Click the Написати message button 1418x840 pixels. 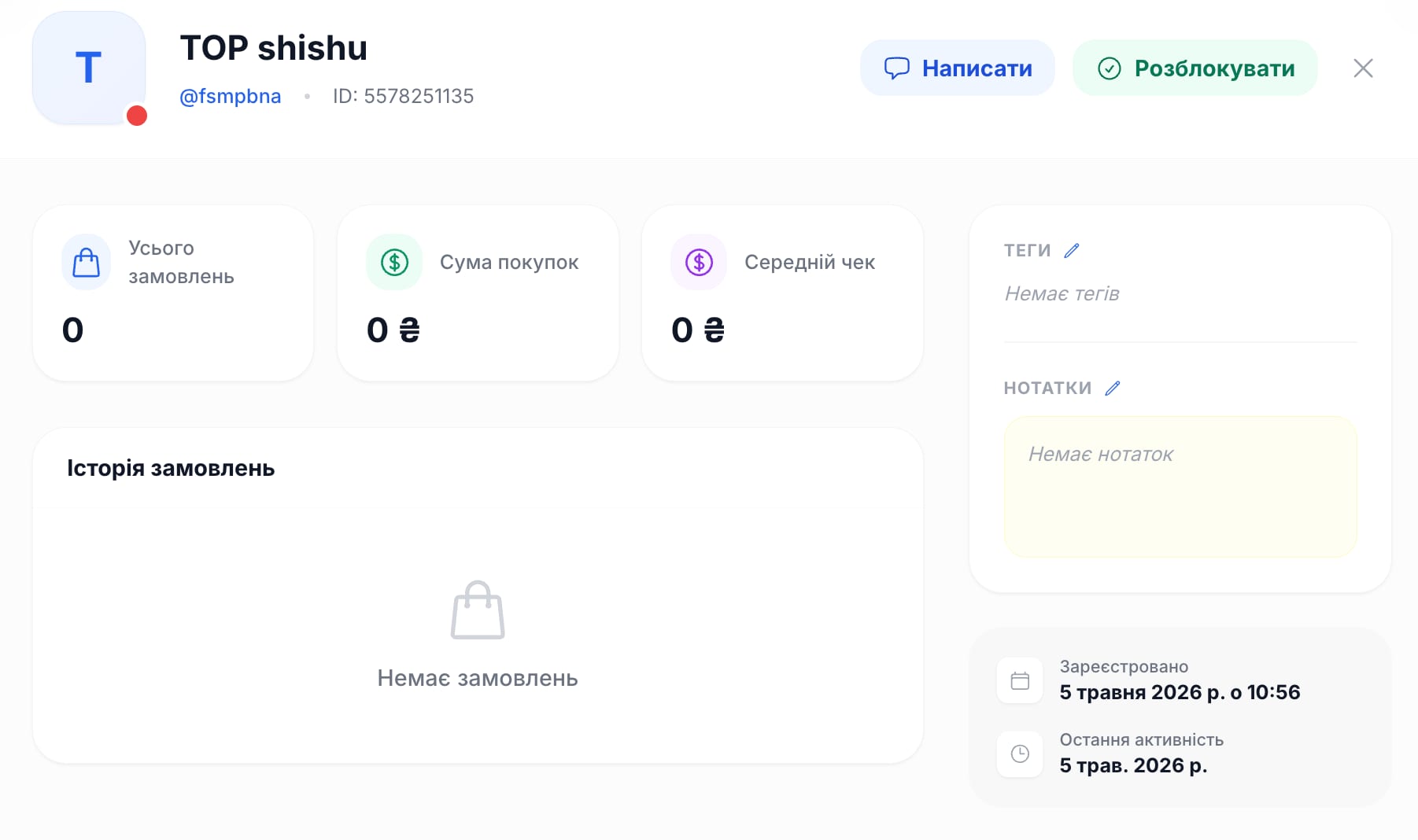tap(957, 68)
